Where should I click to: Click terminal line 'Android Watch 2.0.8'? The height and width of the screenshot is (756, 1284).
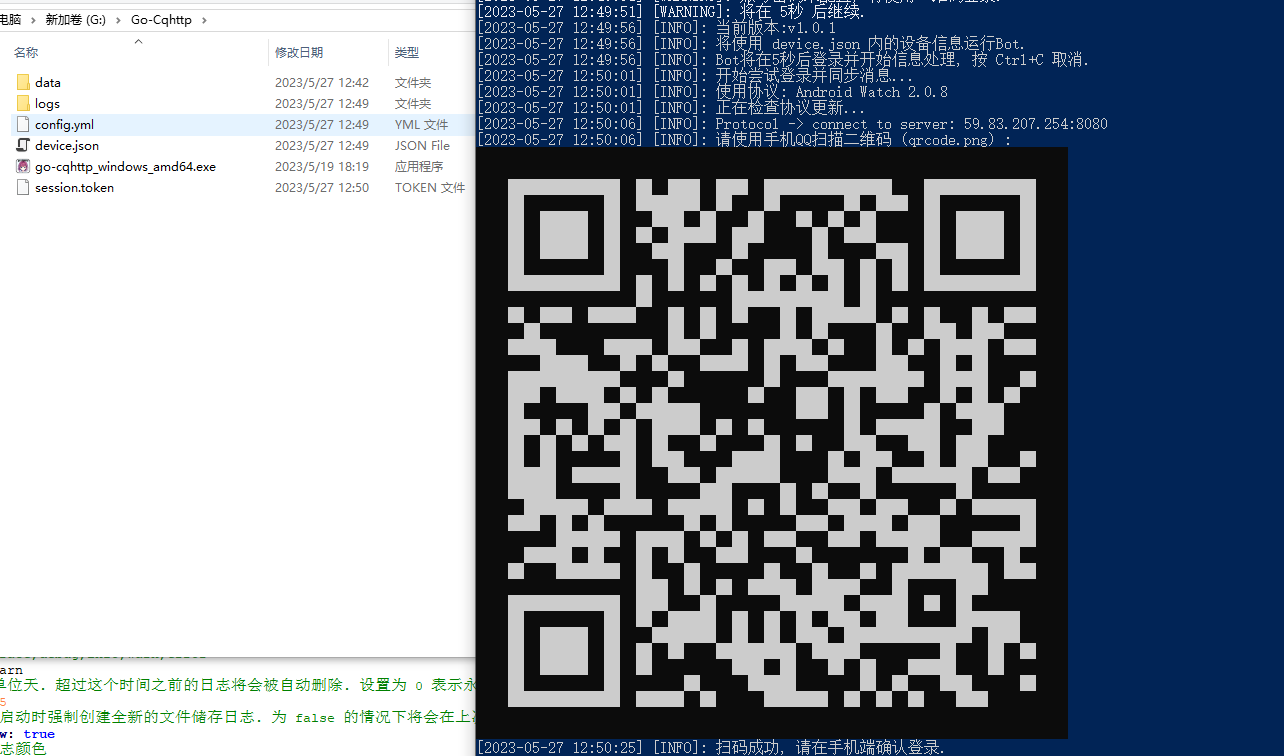tap(713, 92)
